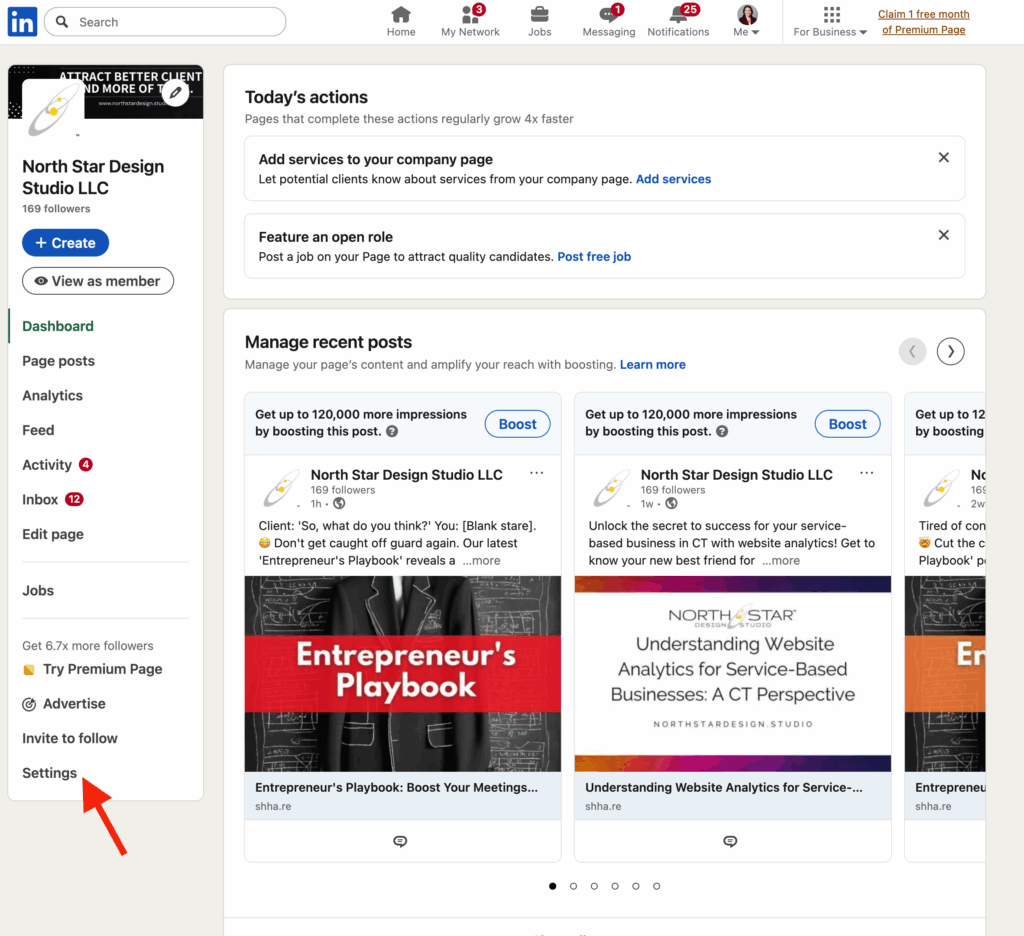Click the North Star page logo in sidebar
Screen dimensions: 1024x936
pyautogui.click(x=52, y=111)
